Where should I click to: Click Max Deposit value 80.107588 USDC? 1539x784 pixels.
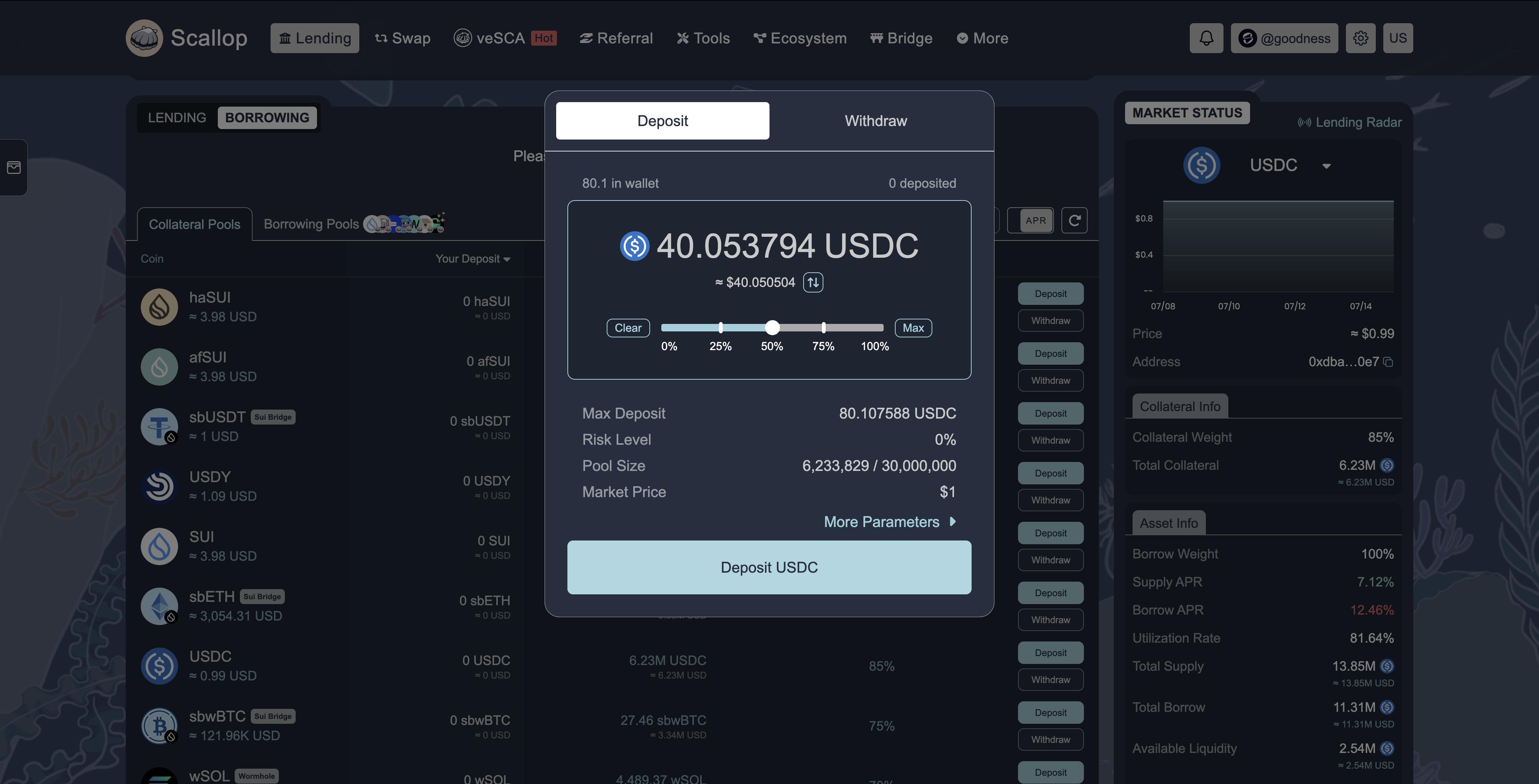898,413
